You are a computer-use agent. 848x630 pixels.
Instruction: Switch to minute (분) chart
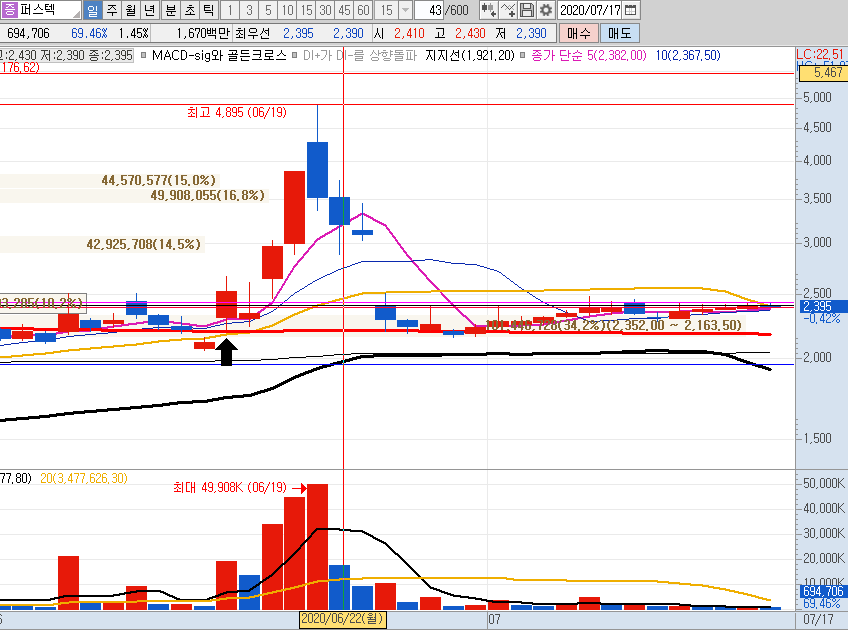pyautogui.click(x=170, y=10)
